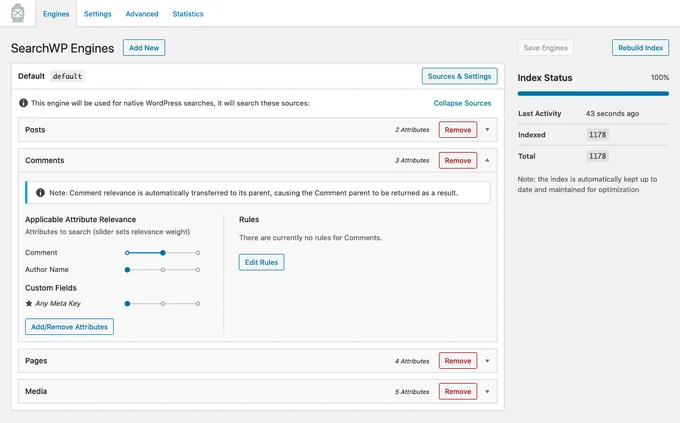The image size is (680, 423).
Task: Click the Rebuild Index button
Action: pos(641,48)
